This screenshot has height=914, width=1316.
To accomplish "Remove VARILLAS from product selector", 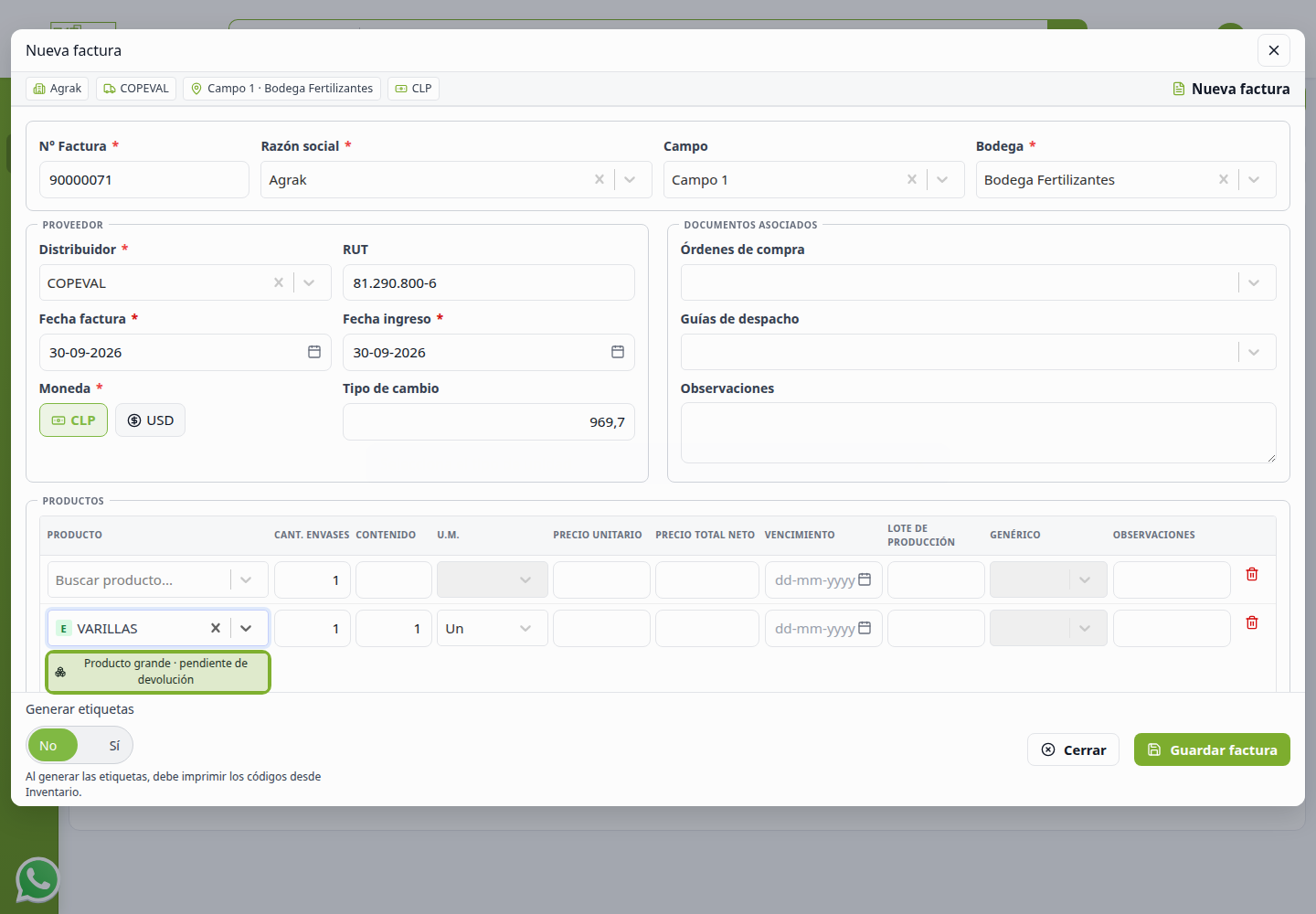I will click(216, 628).
